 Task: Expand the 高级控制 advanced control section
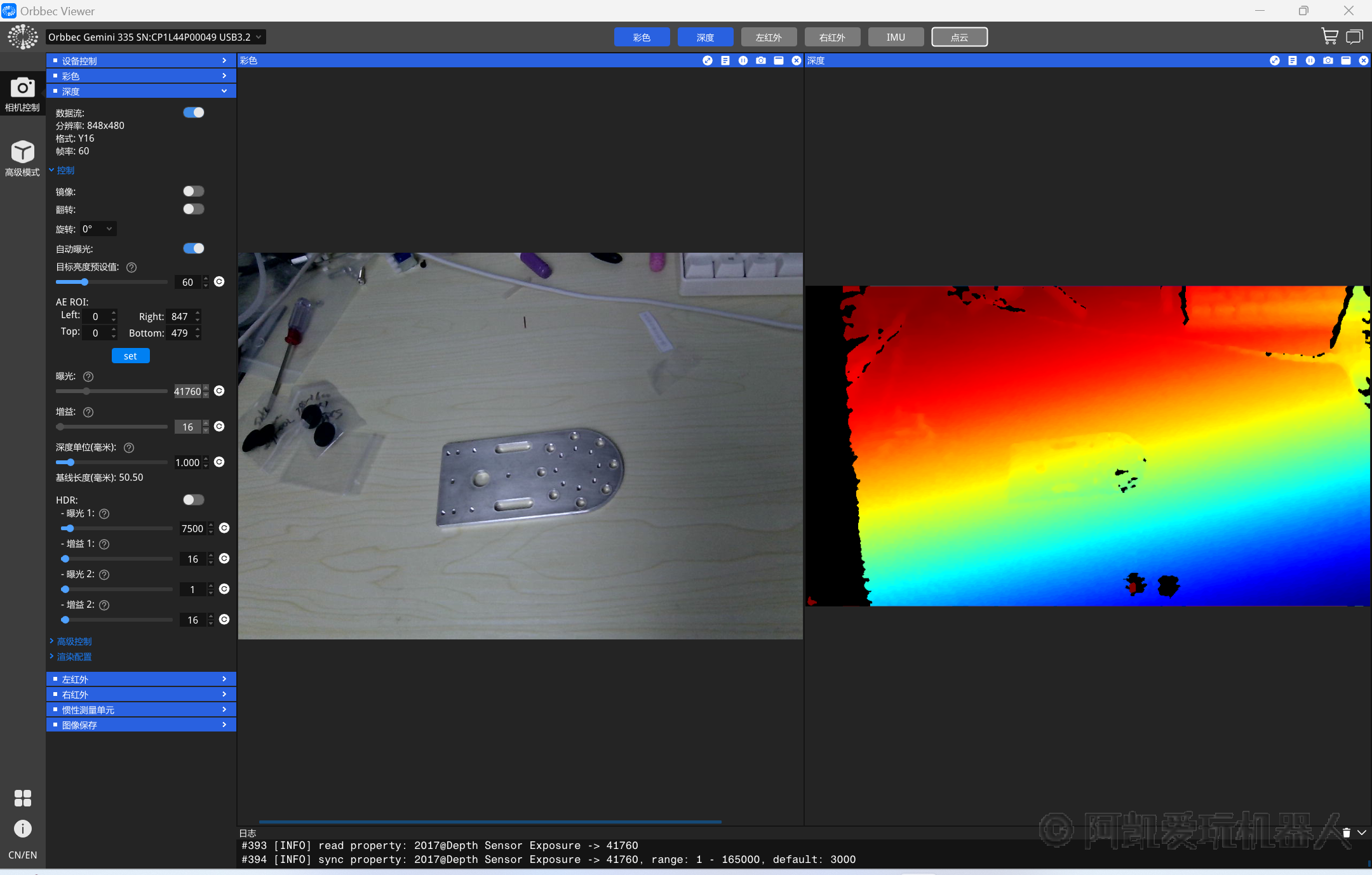(x=74, y=641)
